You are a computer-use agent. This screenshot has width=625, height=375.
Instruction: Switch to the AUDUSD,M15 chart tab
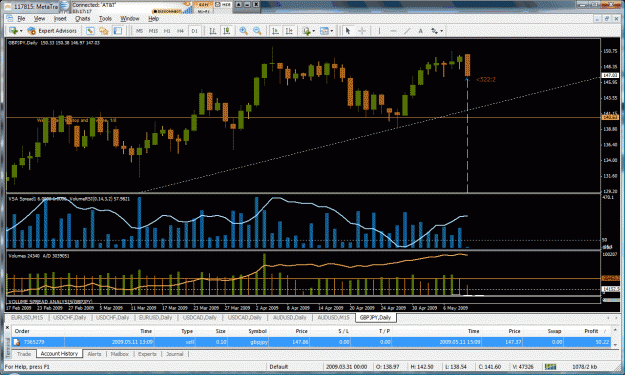[333, 318]
